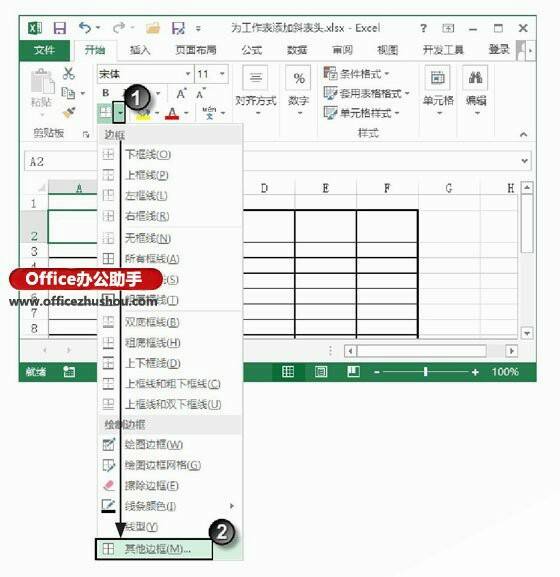This screenshot has width=560, height=577.
Task: Open the 对齐方式 alignment group
Action: 256,91
